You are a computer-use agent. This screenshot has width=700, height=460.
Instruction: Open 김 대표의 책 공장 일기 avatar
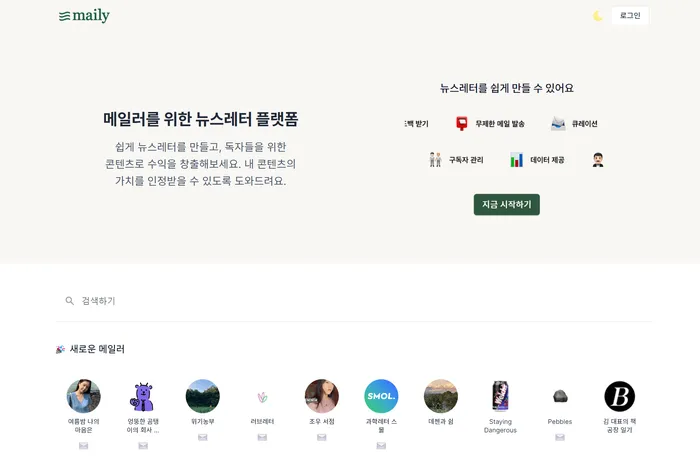(x=620, y=396)
